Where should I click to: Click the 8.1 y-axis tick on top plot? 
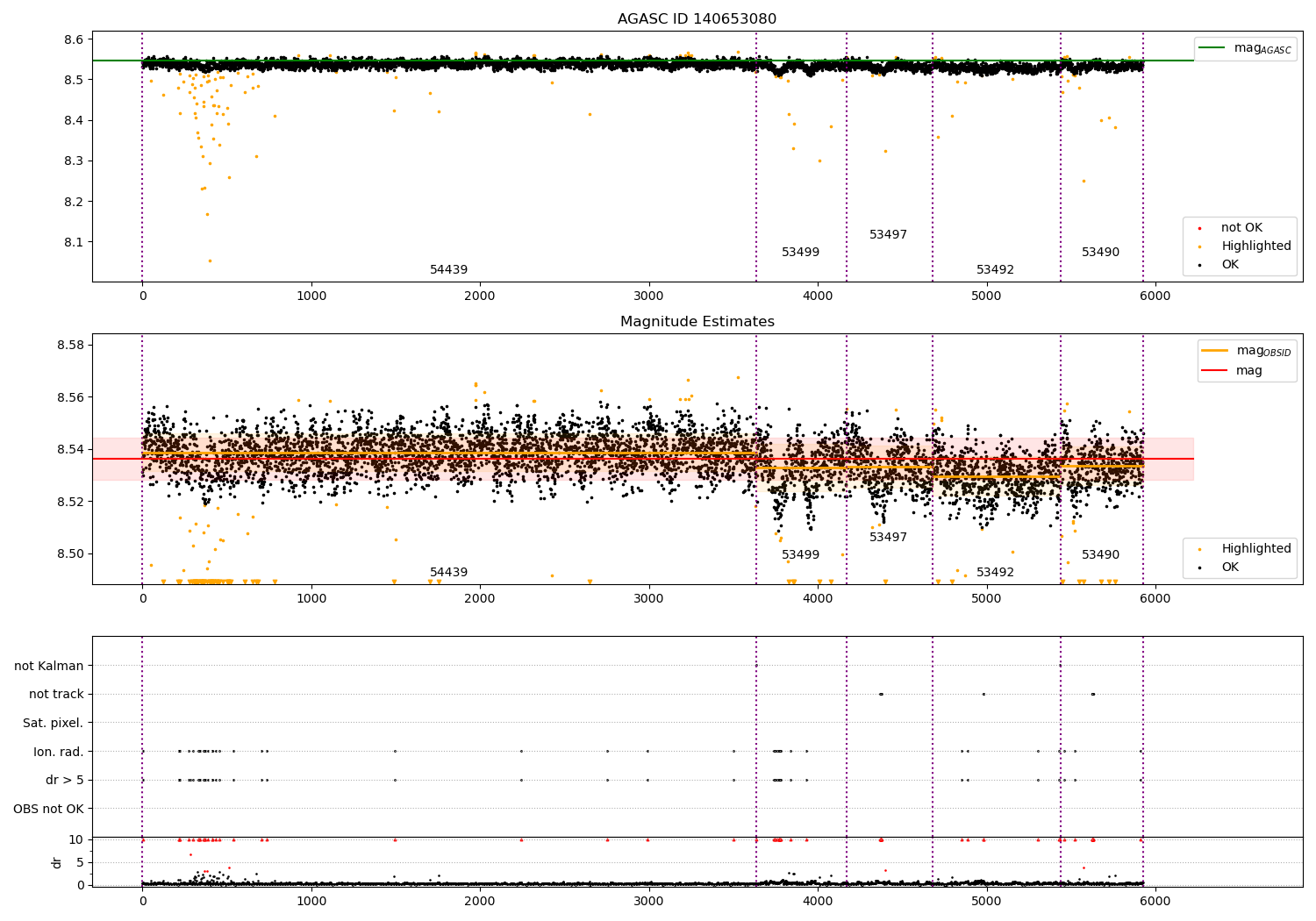pos(75,242)
